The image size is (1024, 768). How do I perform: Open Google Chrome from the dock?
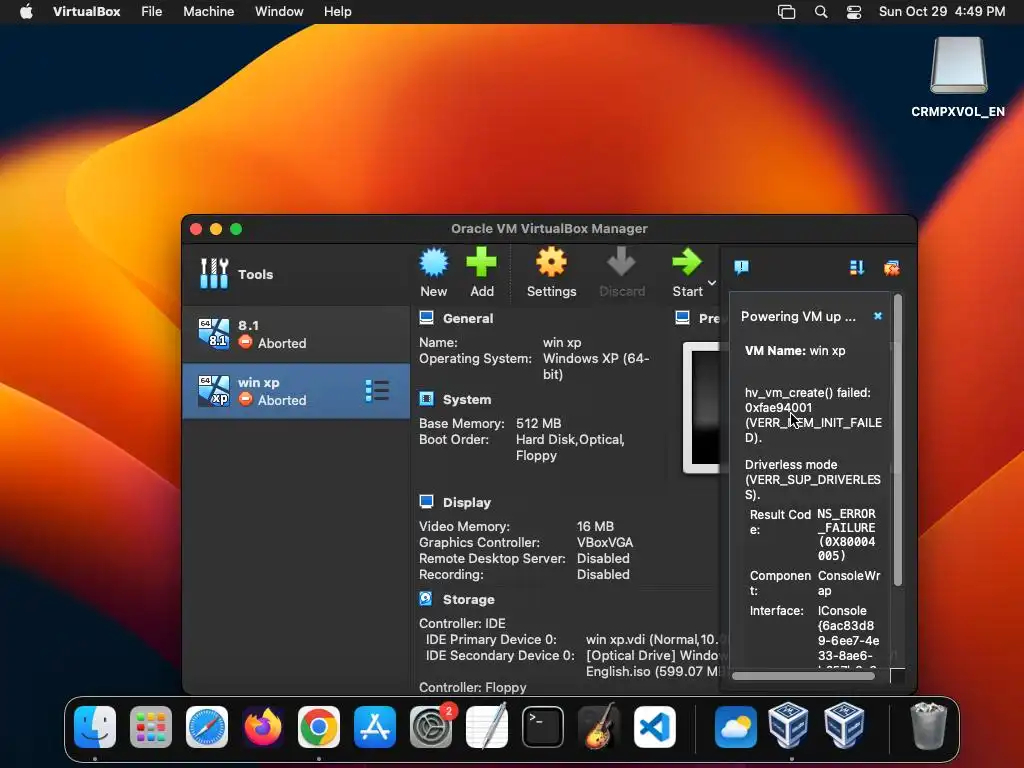[x=319, y=727]
